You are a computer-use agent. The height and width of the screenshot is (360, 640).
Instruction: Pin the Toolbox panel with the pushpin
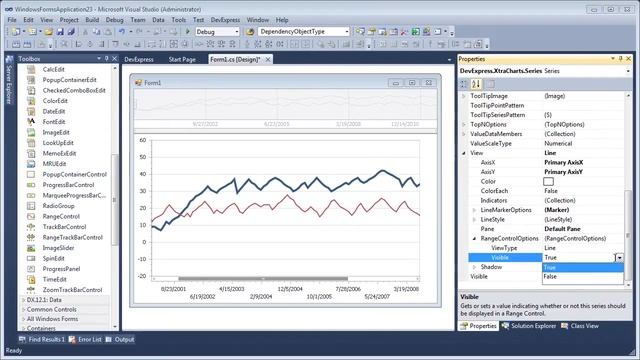click(107, 59)
